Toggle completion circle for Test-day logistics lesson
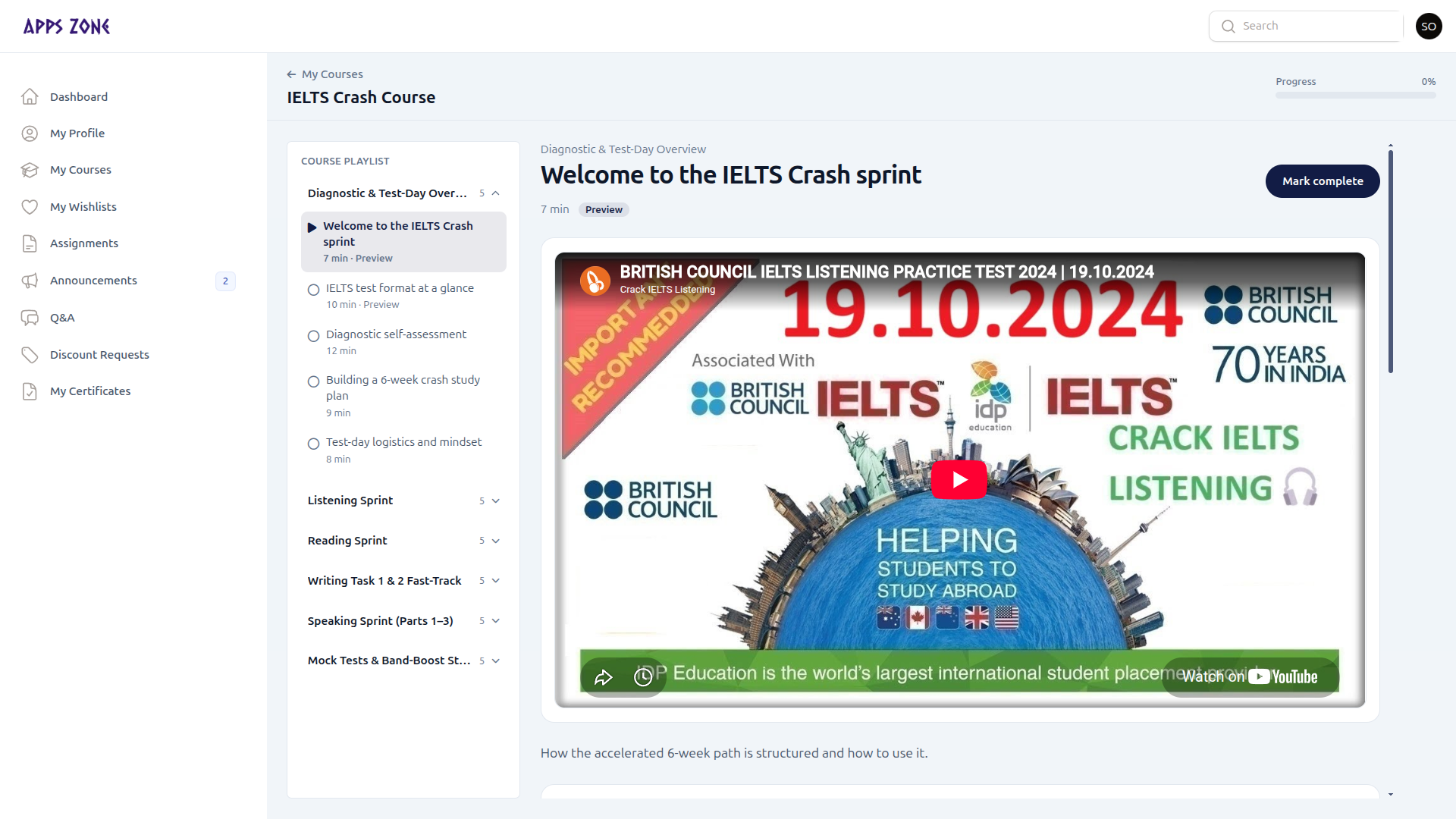Screen dimensions: 1456x819 [x=313, y=444]
